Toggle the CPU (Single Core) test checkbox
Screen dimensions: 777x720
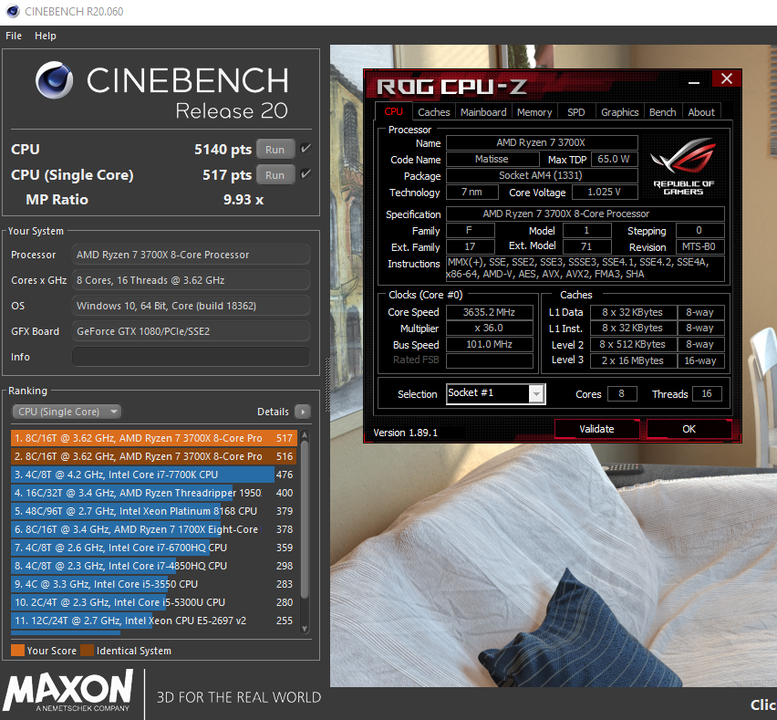306,173
